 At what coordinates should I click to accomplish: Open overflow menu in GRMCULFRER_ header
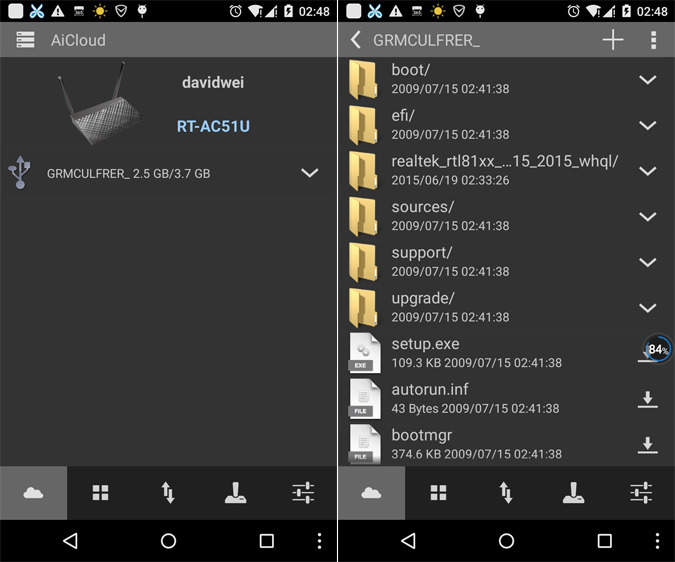[653, 40]
